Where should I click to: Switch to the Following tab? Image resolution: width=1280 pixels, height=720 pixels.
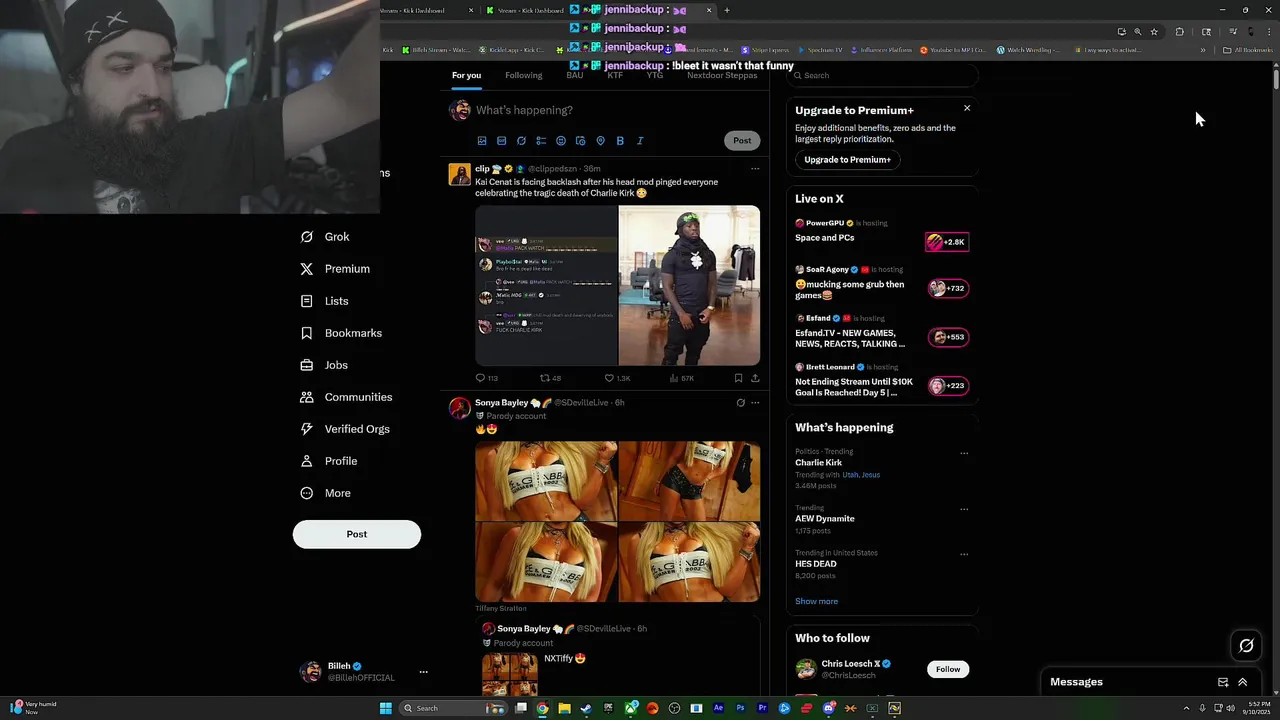(523, 76)
